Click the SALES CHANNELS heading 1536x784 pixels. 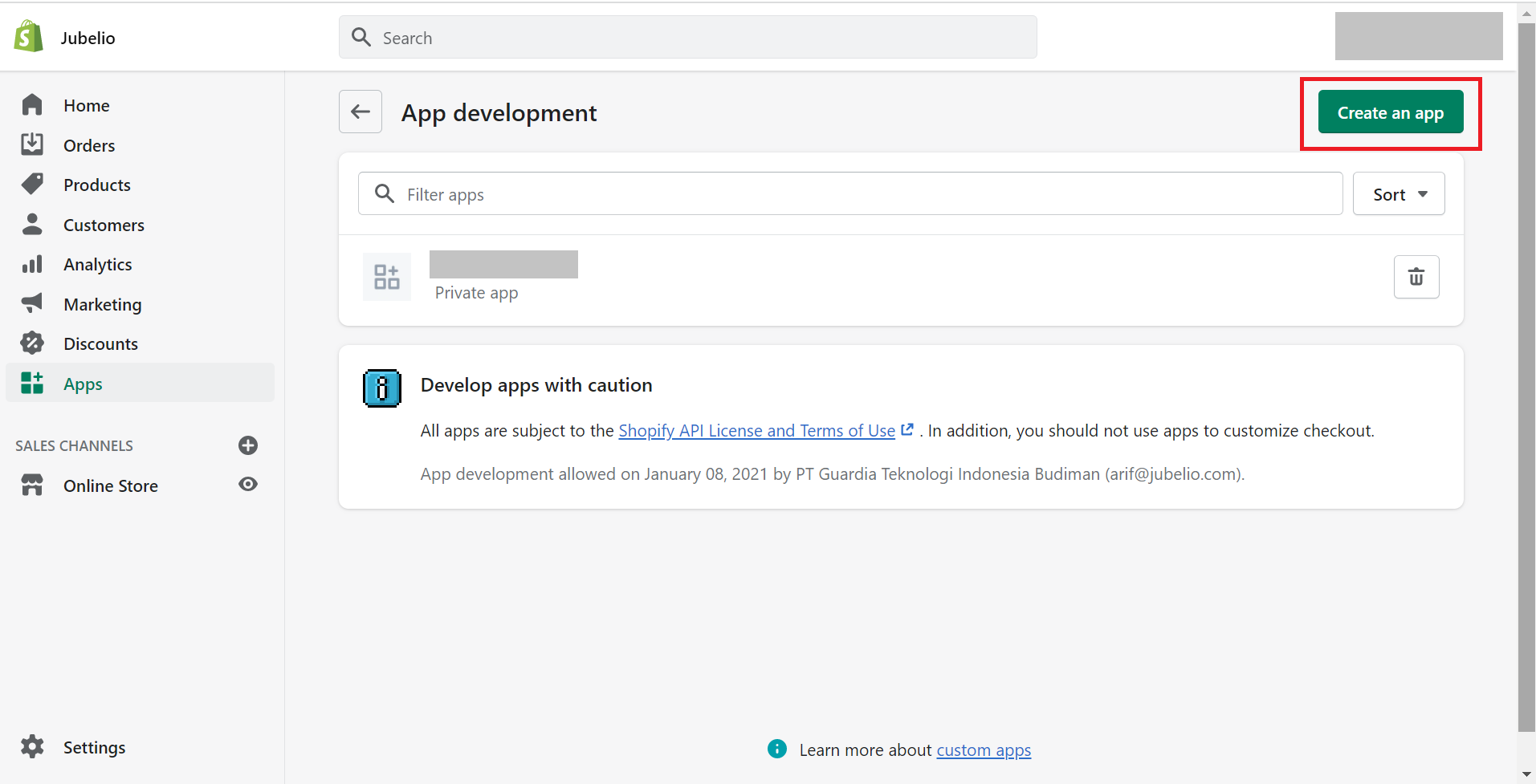[x=74, y=445]
